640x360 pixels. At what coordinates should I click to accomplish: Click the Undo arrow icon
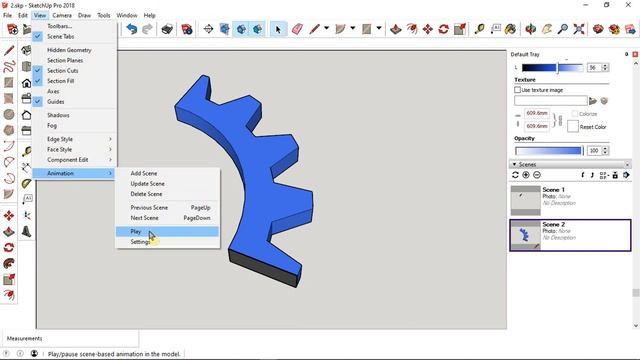tap(131, 29)
